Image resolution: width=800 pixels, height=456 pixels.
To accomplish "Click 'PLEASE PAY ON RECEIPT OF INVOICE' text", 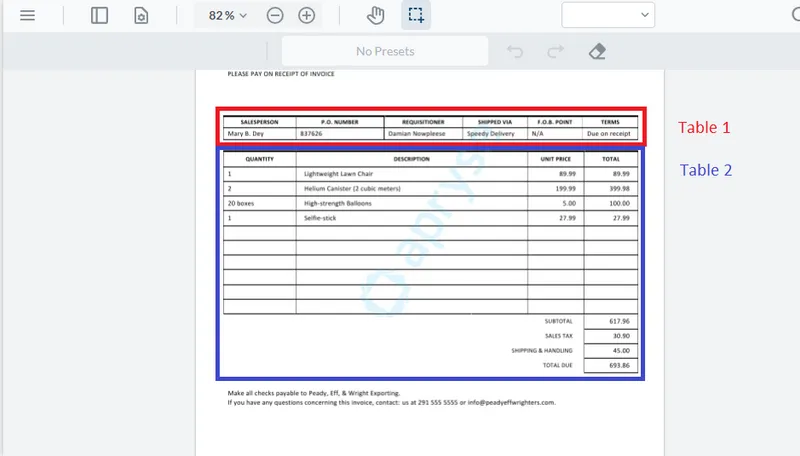I will (281, 74).
